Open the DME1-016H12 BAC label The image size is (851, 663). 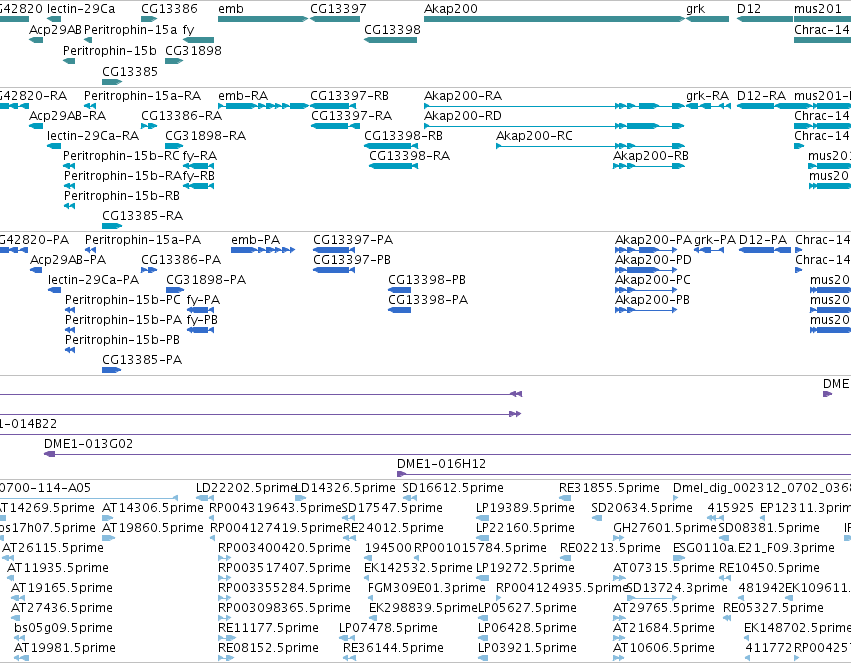coord(442,464)
